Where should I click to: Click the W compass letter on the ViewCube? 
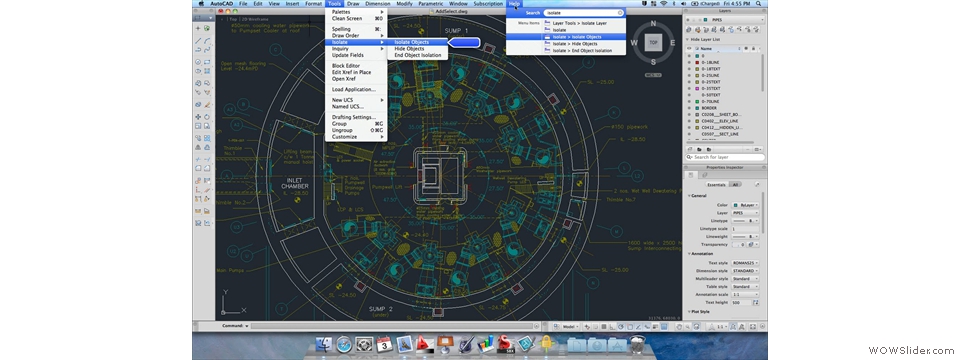tap(634, 43)
